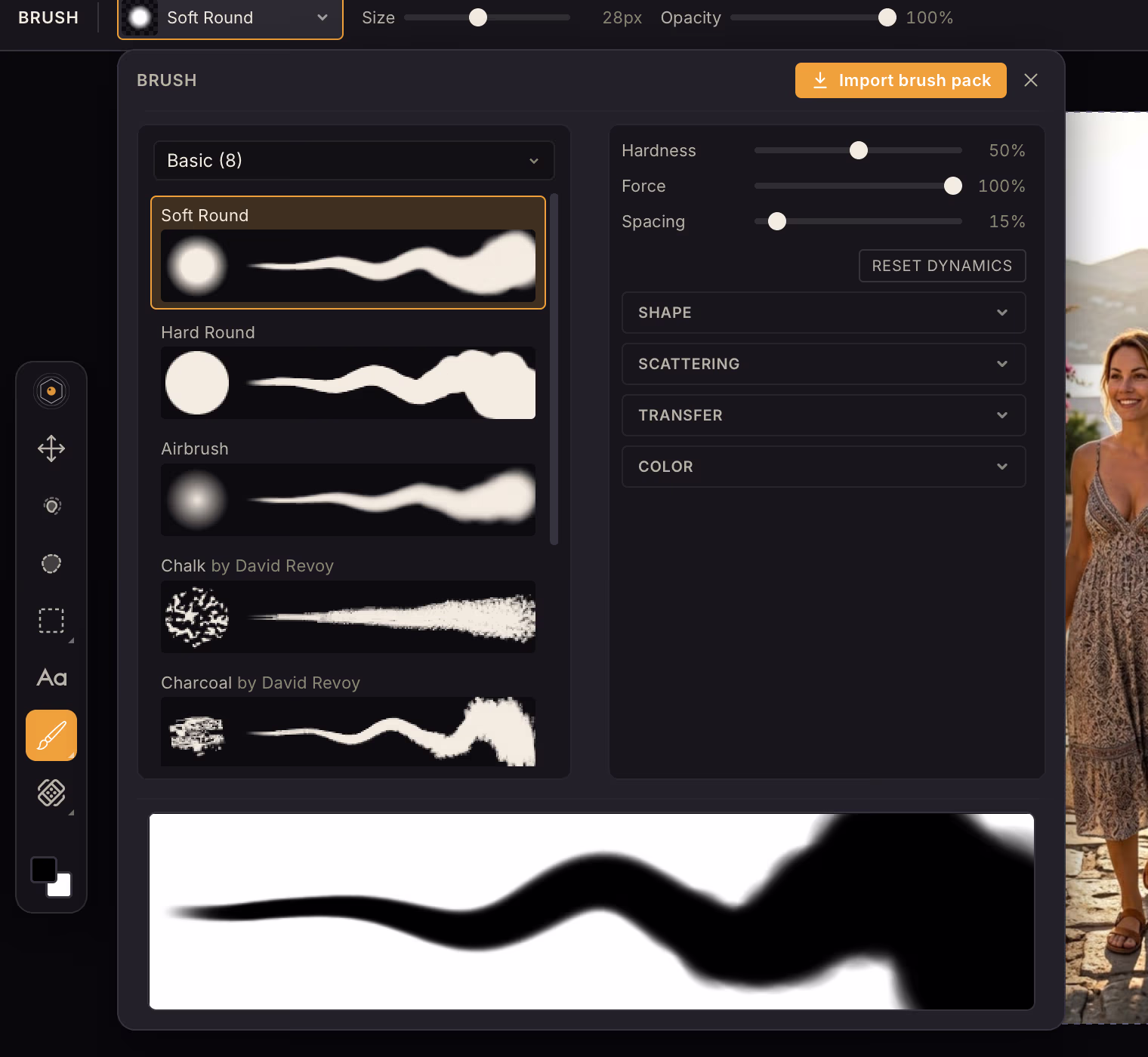
Task: Select the dashed rectangle Marquee tool
Action: tap(51, 621)
